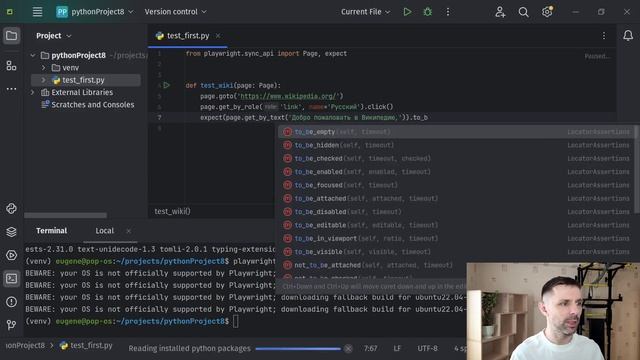Select the Terminal tool tab
Image resolution: width=640 pixels, height=360 pixels.
[x=51, y=231]
